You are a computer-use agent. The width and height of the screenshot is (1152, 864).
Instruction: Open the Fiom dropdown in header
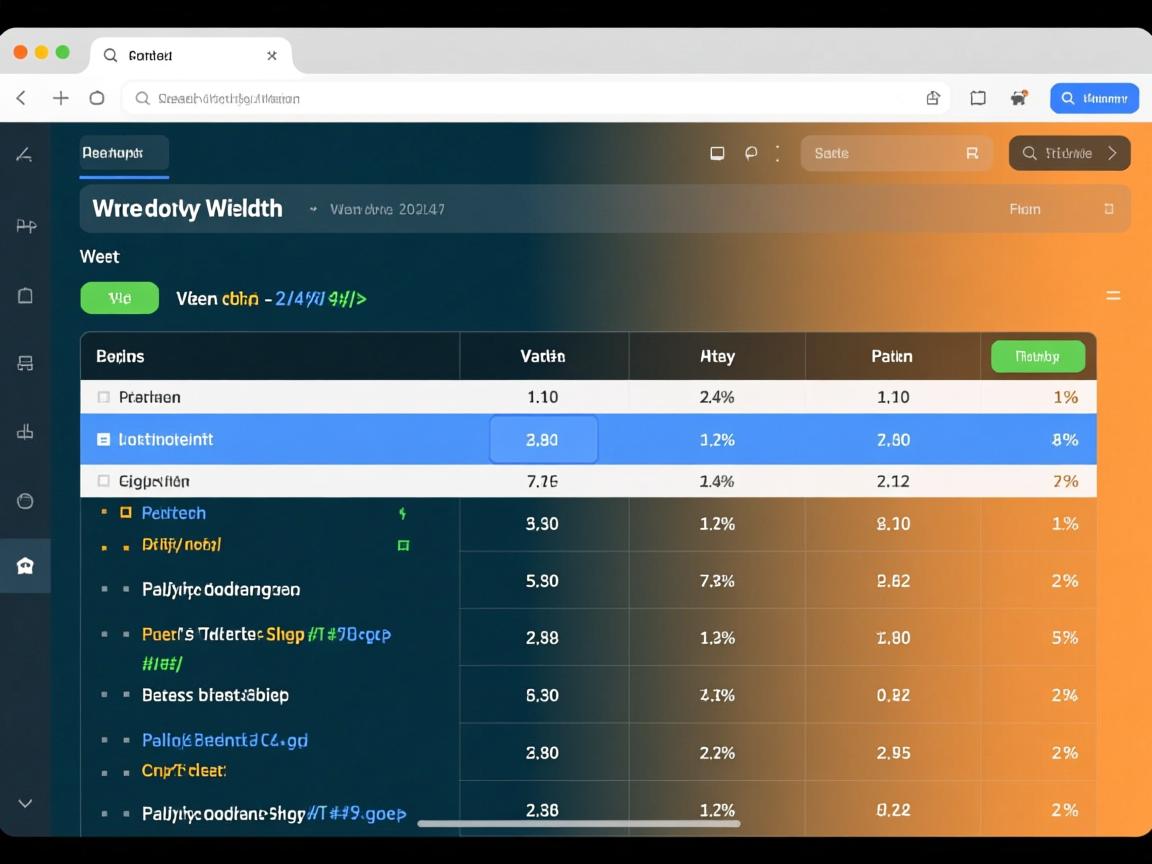click(1108, 209)
